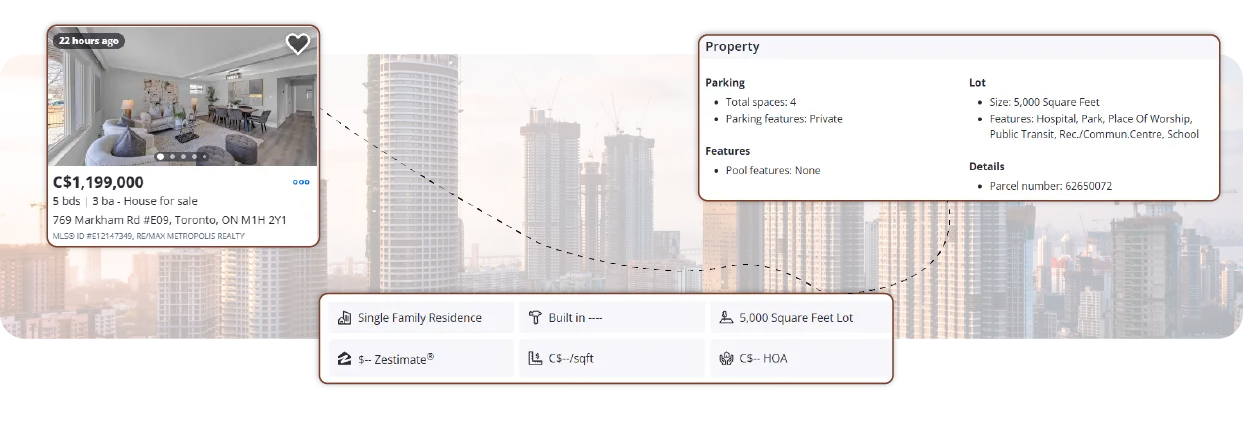Click the price per sqft icon

(x=535, y=358)
